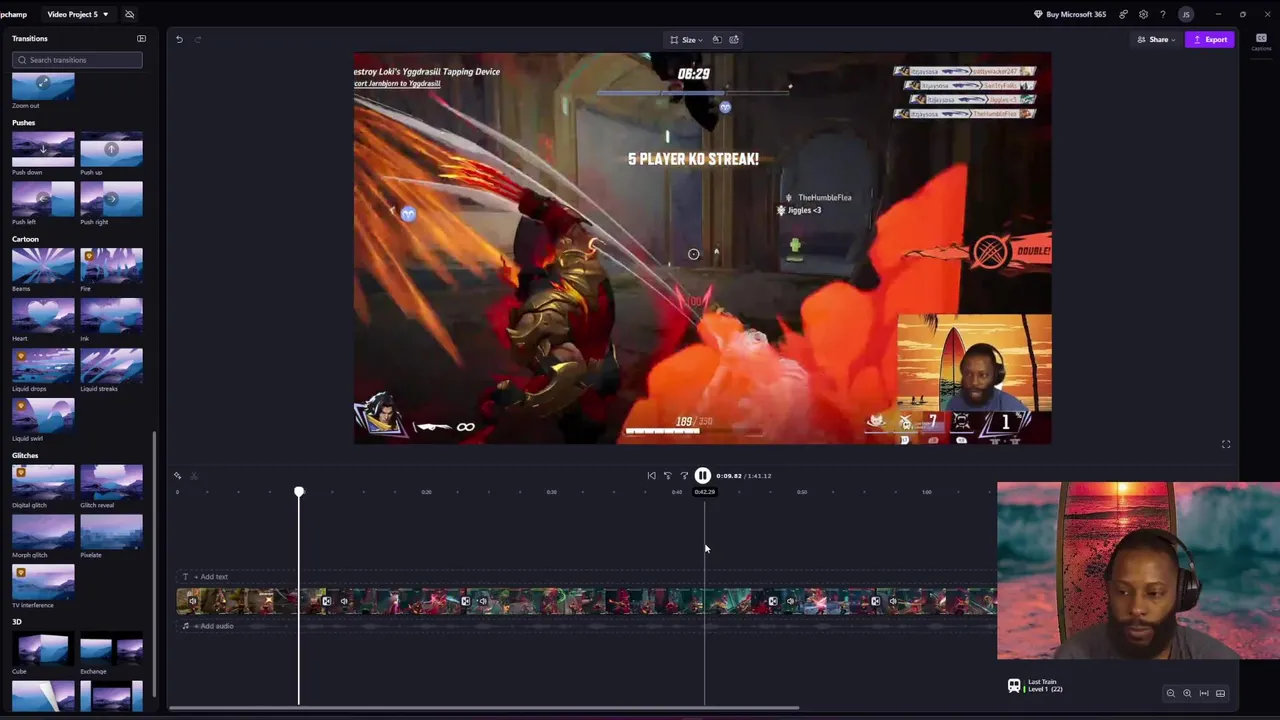Select the Zoom out transition

(x=43, y=87)
